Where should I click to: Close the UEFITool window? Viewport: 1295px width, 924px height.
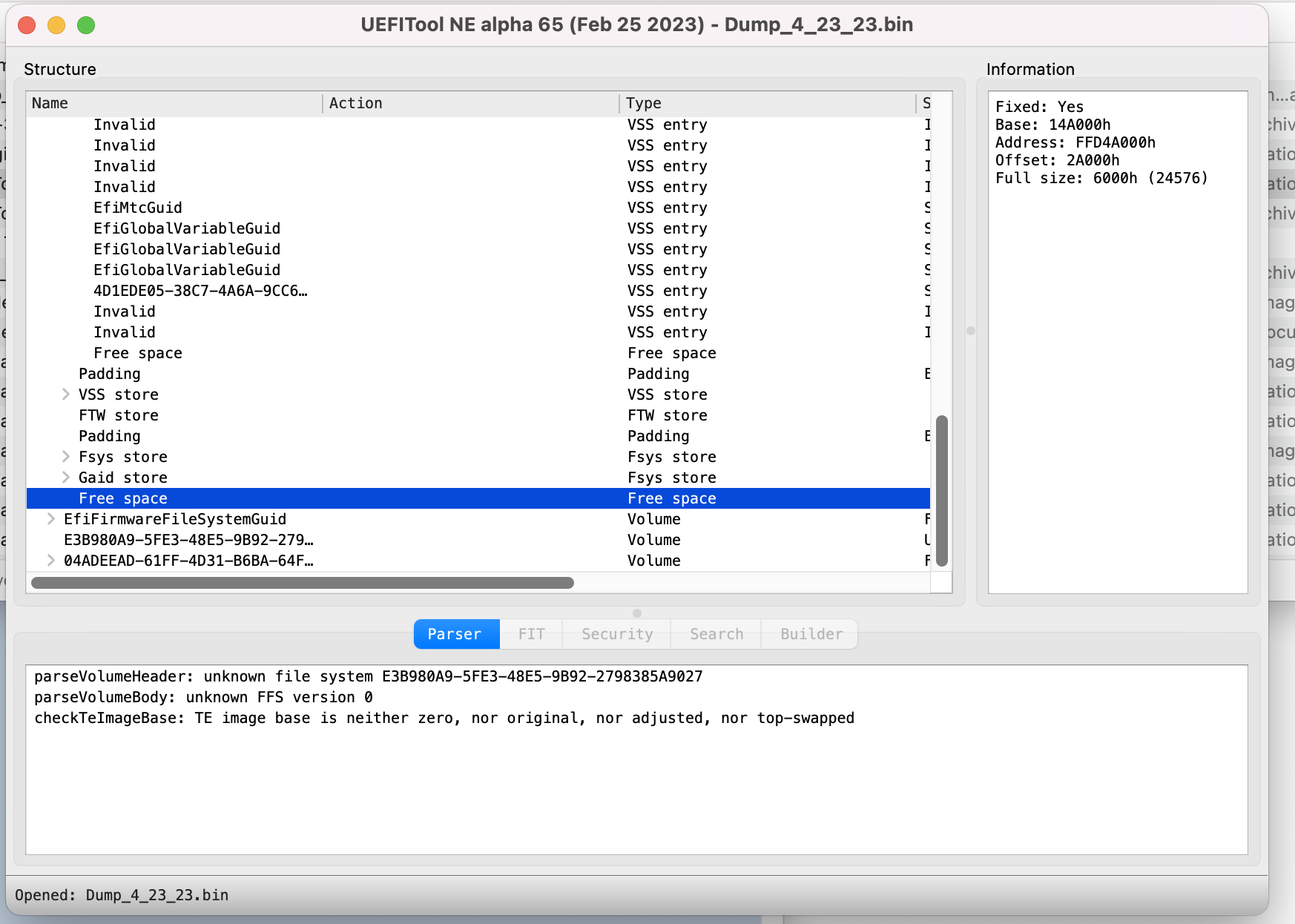27,25
